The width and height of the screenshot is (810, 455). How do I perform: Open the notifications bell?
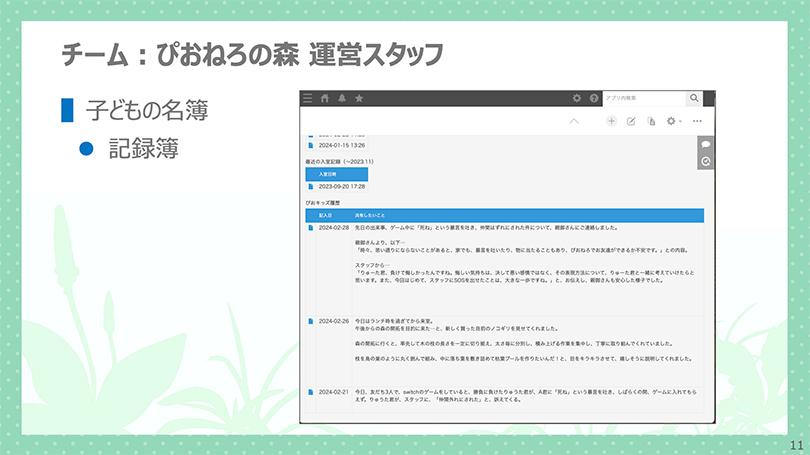(x=342, y=98)
